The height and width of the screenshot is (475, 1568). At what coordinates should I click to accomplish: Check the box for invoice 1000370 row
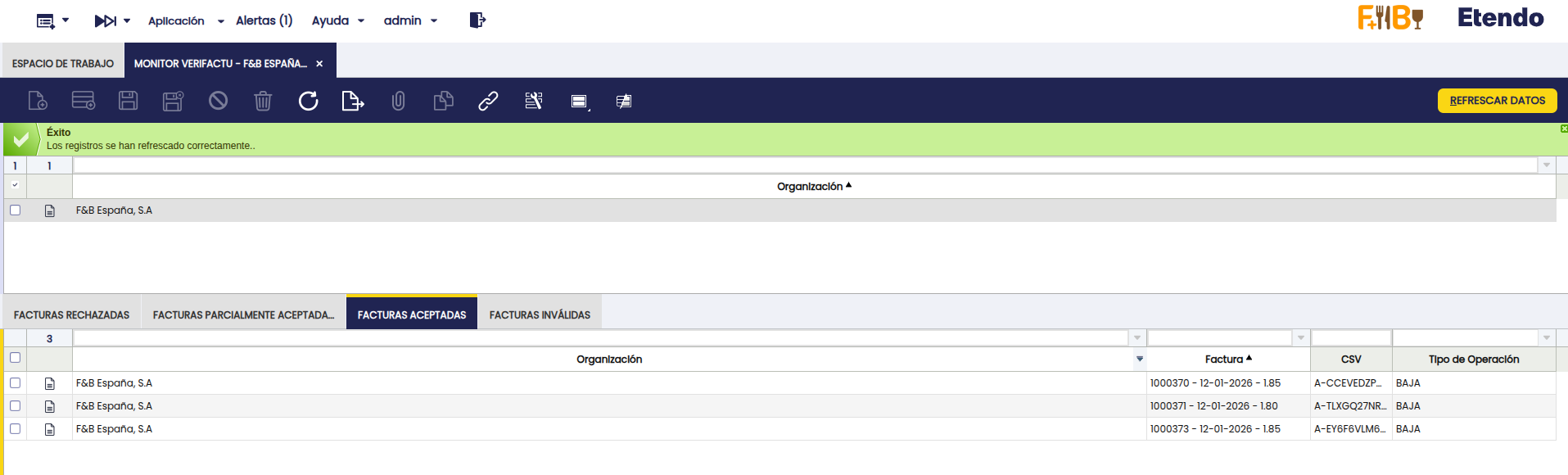tap(15, 382)
